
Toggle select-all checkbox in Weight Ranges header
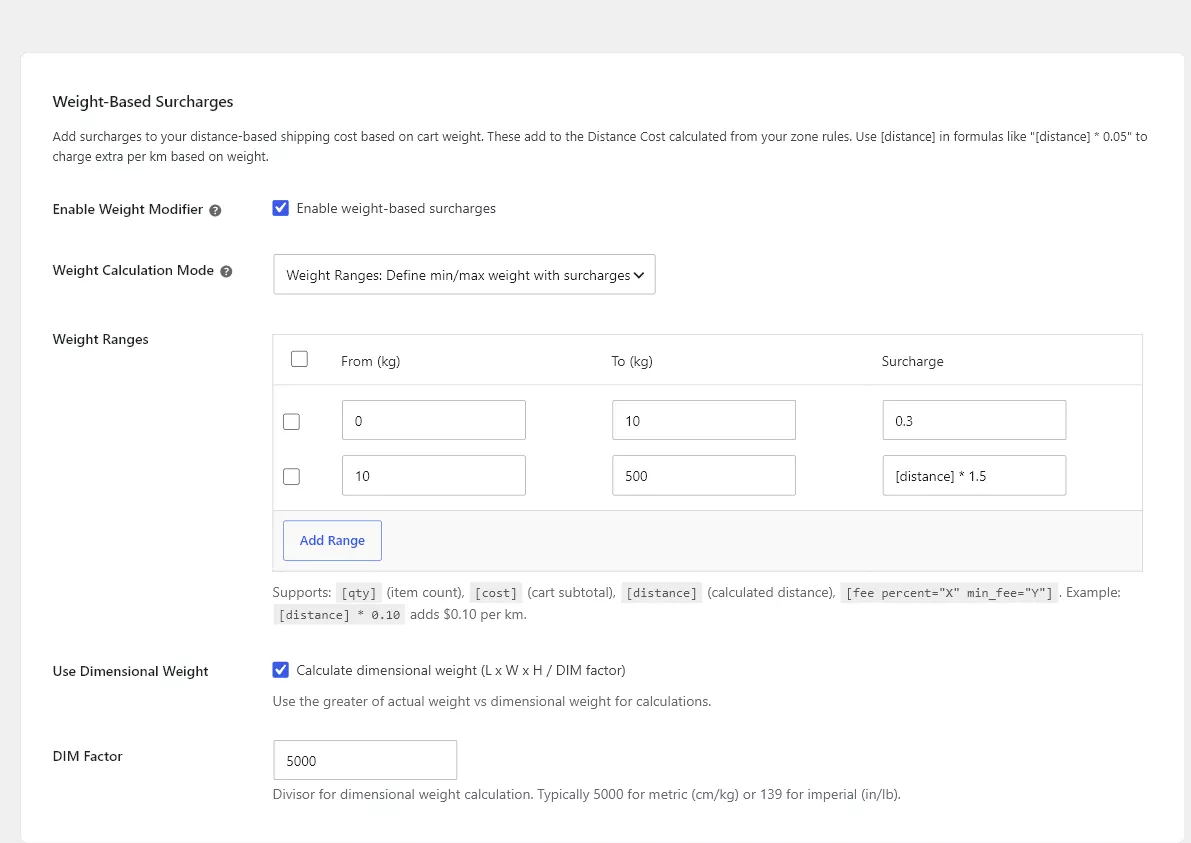pos(299,359)
